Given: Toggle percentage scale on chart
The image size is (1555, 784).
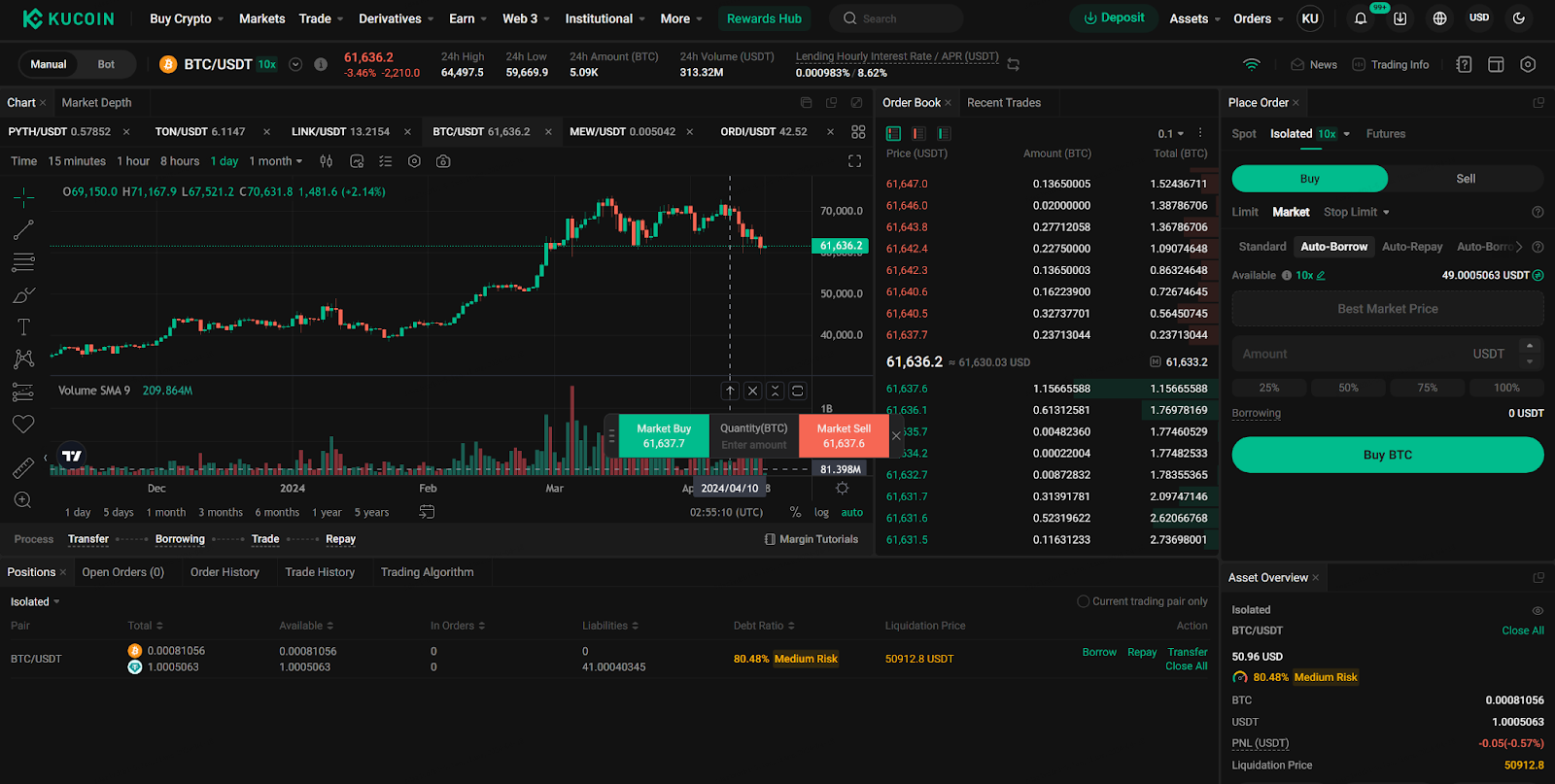Looking at the screenshot, I should click(795, 512).
